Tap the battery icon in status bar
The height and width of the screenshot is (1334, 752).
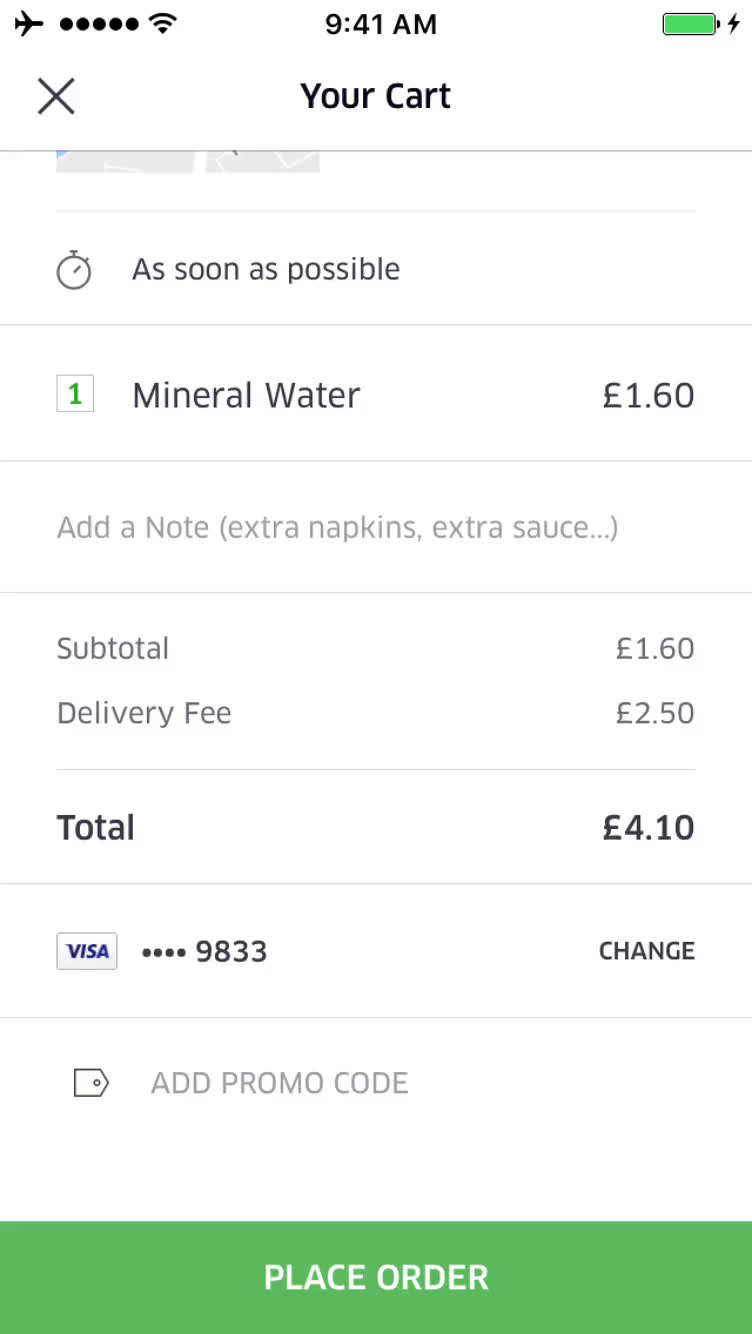[x=690, y=24]
